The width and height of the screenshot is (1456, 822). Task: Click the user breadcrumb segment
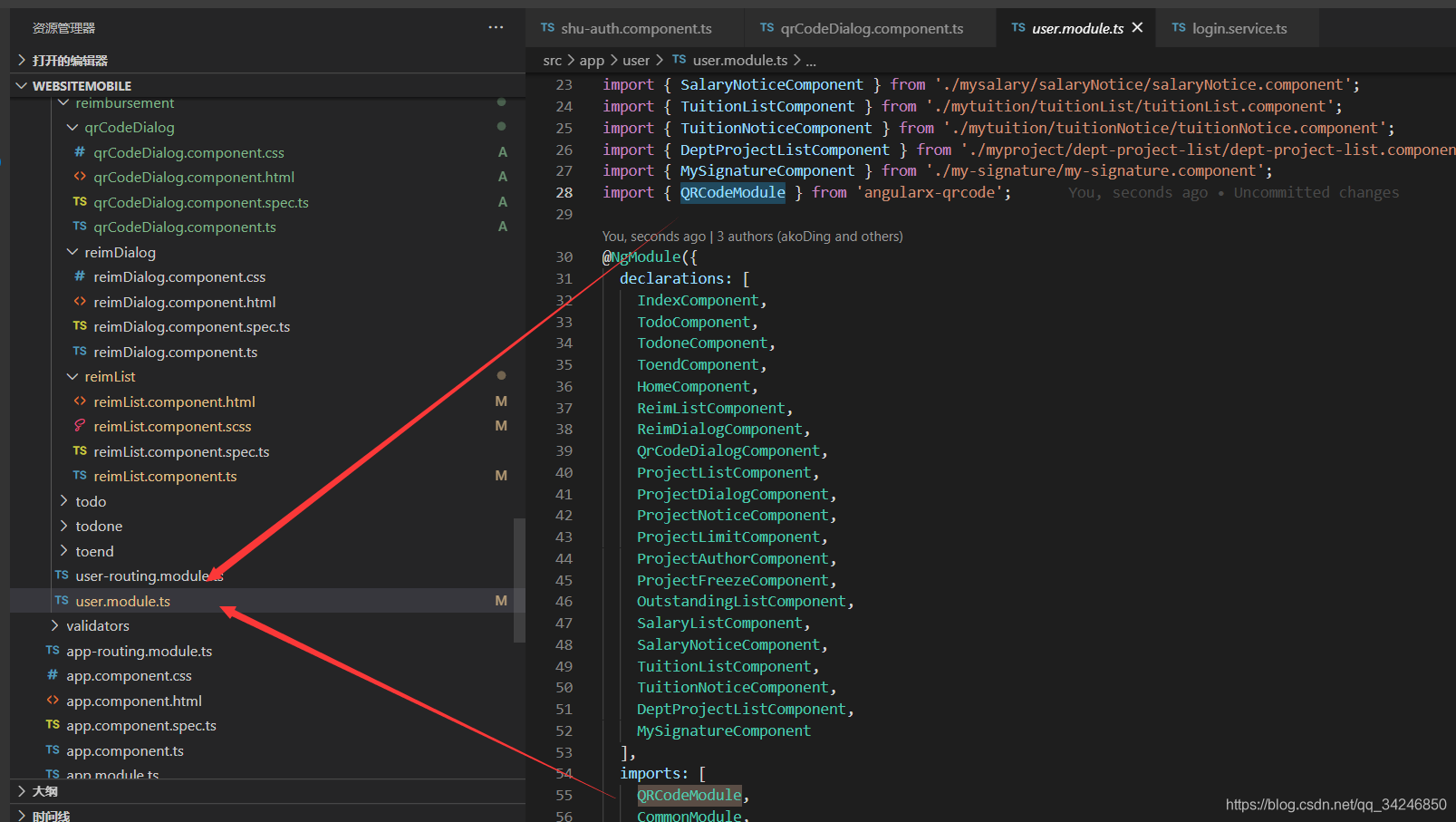636,61
